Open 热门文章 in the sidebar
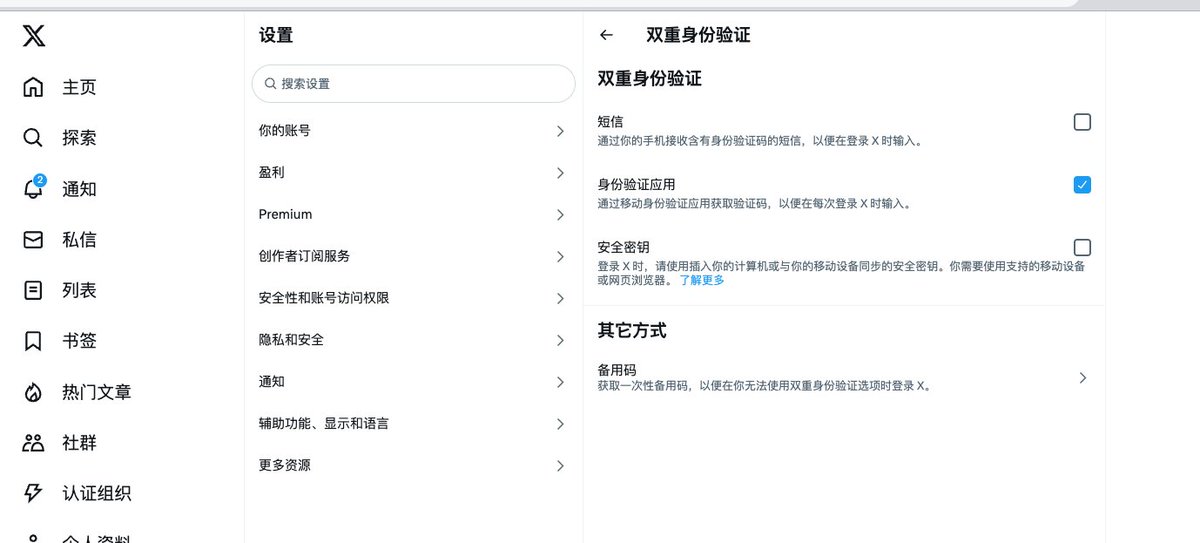The height and width of the screenshot is (543, 1200). (97, 393)
